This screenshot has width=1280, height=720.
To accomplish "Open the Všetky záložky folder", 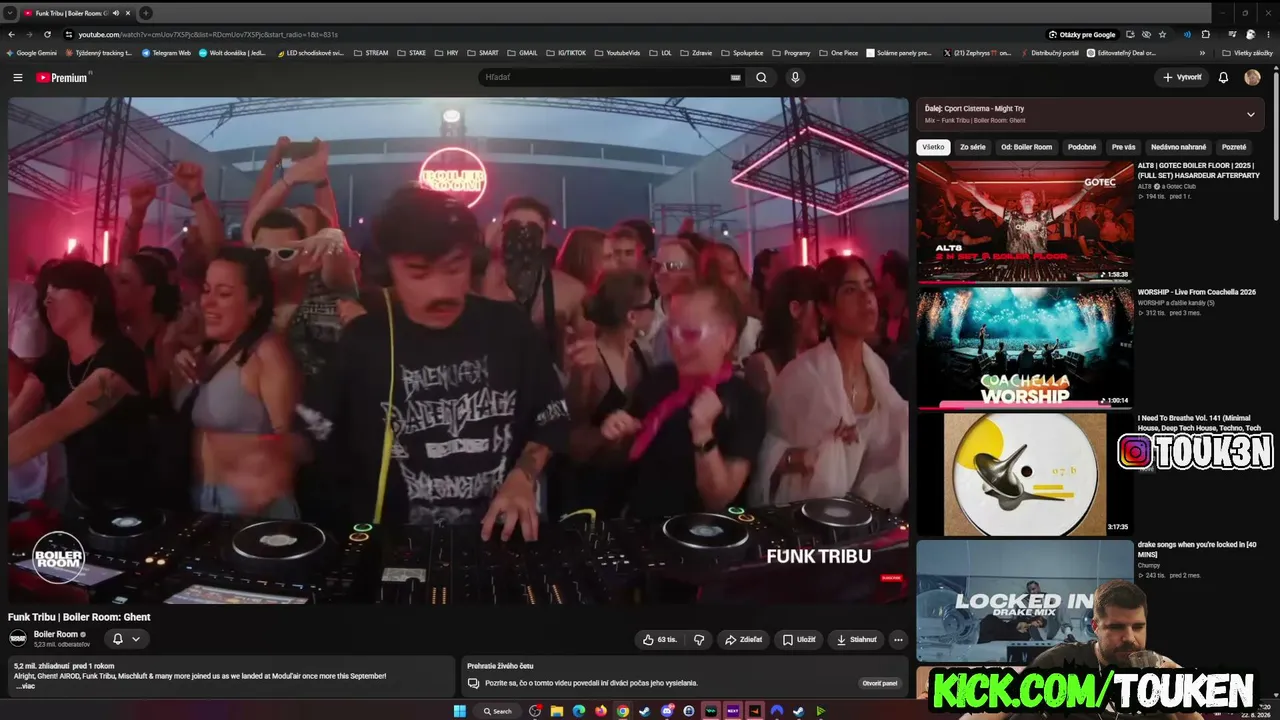I will pos(1247,53).
